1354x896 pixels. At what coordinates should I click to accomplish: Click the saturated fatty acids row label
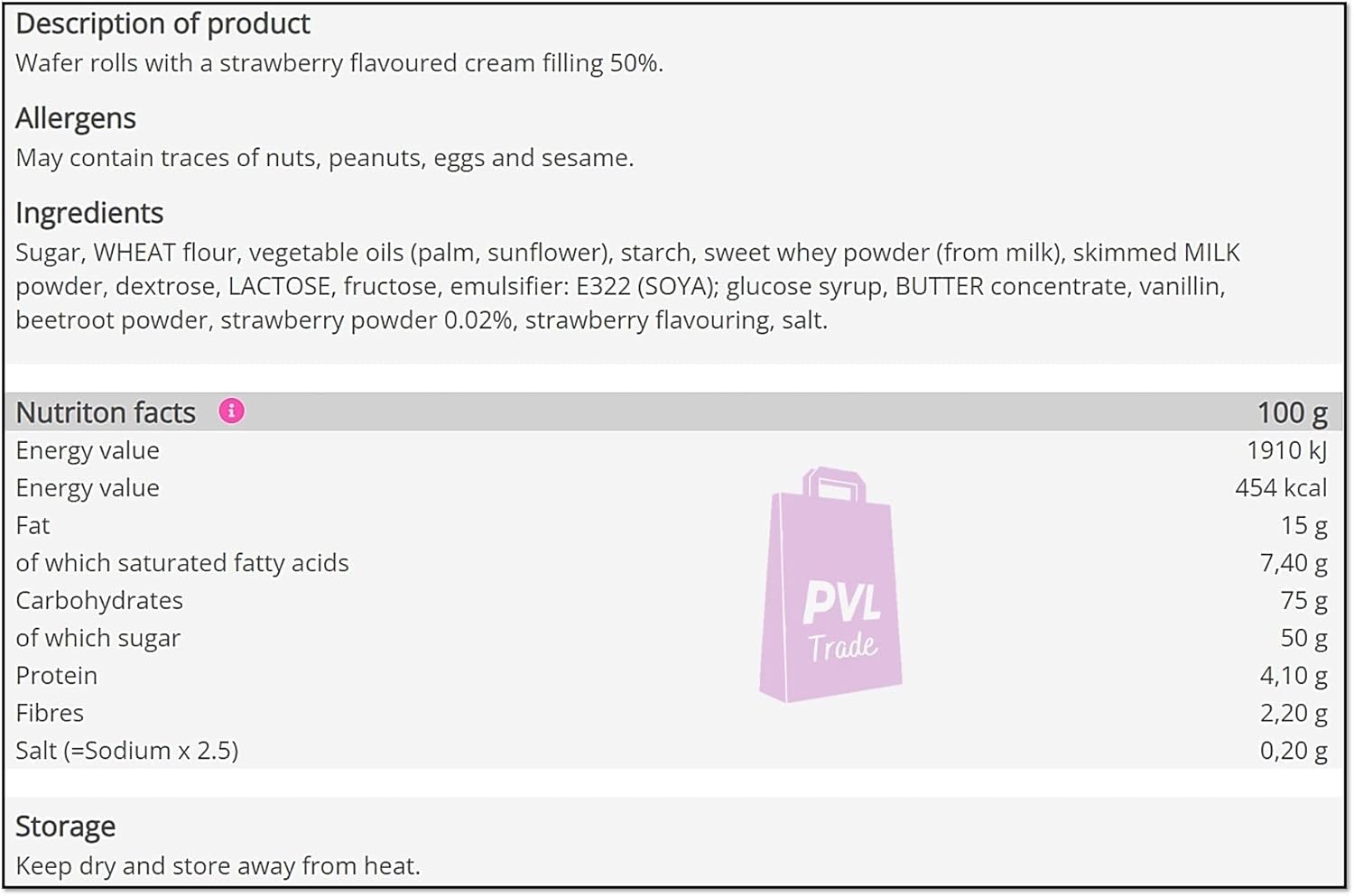click(x=182, y=563)
